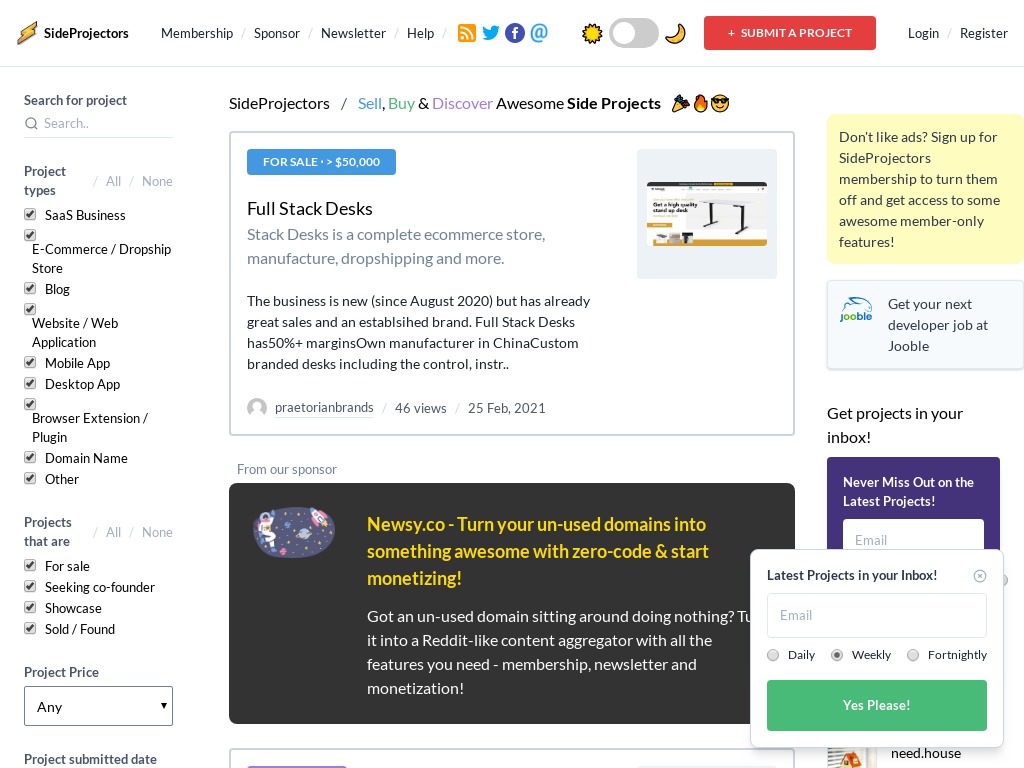Screen dimensions: 1024x768
Task: Select the Daily frequency radio
Action: (773, 655)
